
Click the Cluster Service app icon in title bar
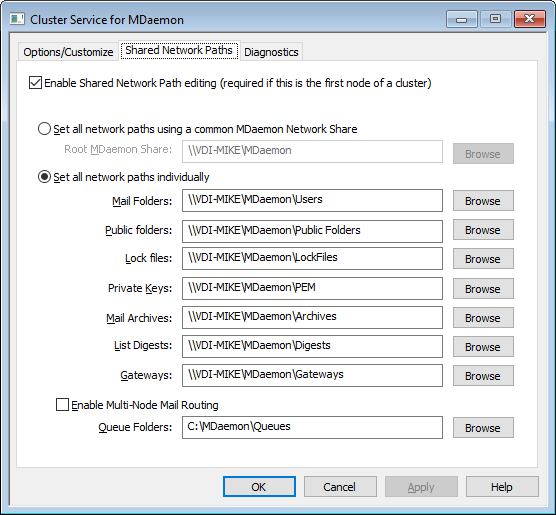pos(17,20)
